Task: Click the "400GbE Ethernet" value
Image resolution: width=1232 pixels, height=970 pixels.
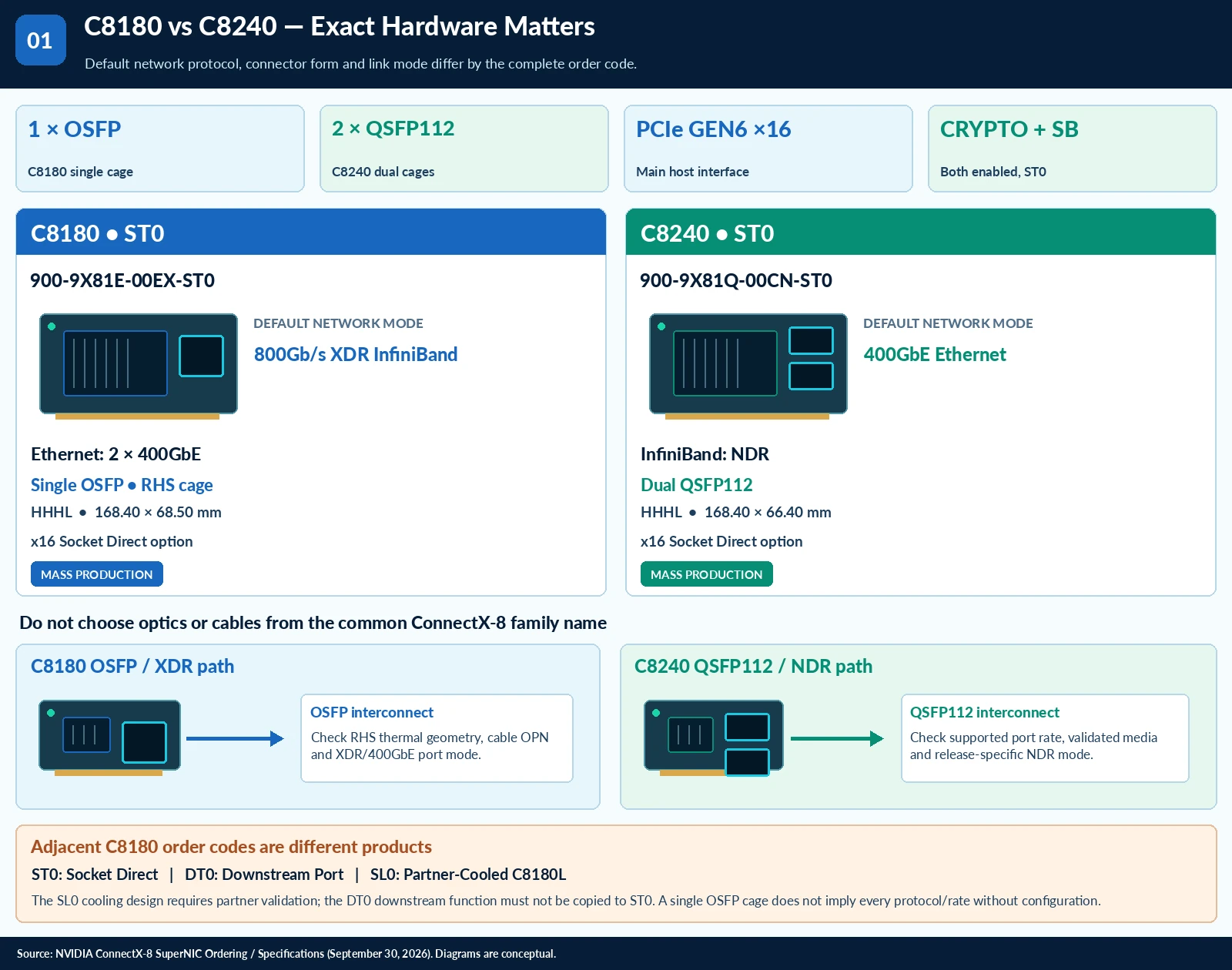Action: tap(935, 354)
